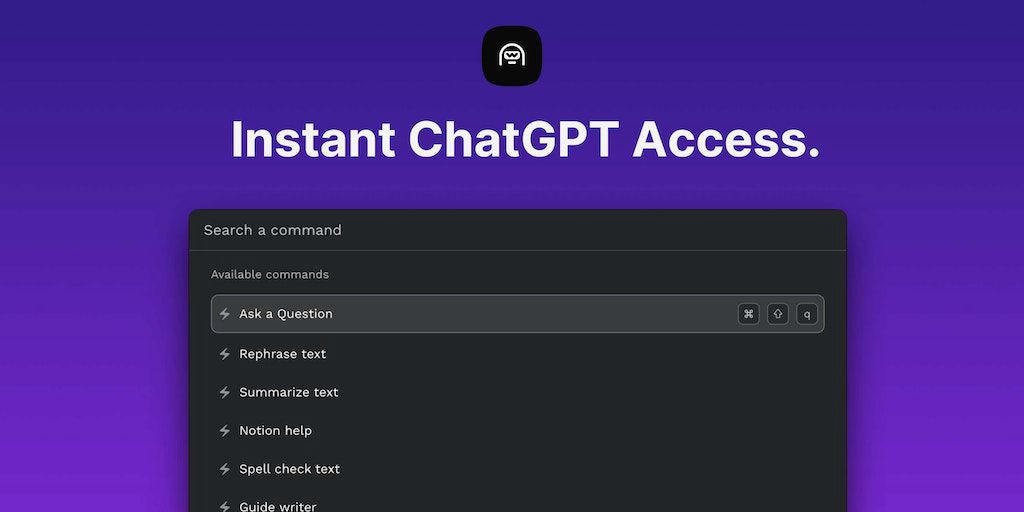Click the lightning icon beside Guide writer
1024x512 pixels.
[225, 506]
